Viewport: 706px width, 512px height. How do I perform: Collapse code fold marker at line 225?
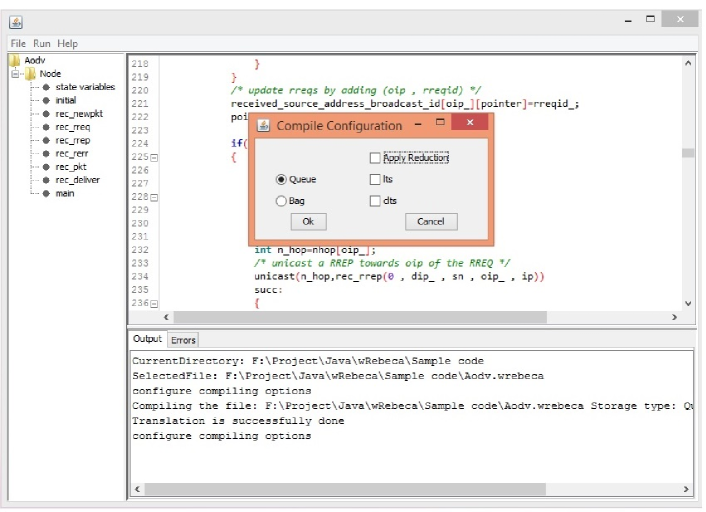(x=154, y=158)
